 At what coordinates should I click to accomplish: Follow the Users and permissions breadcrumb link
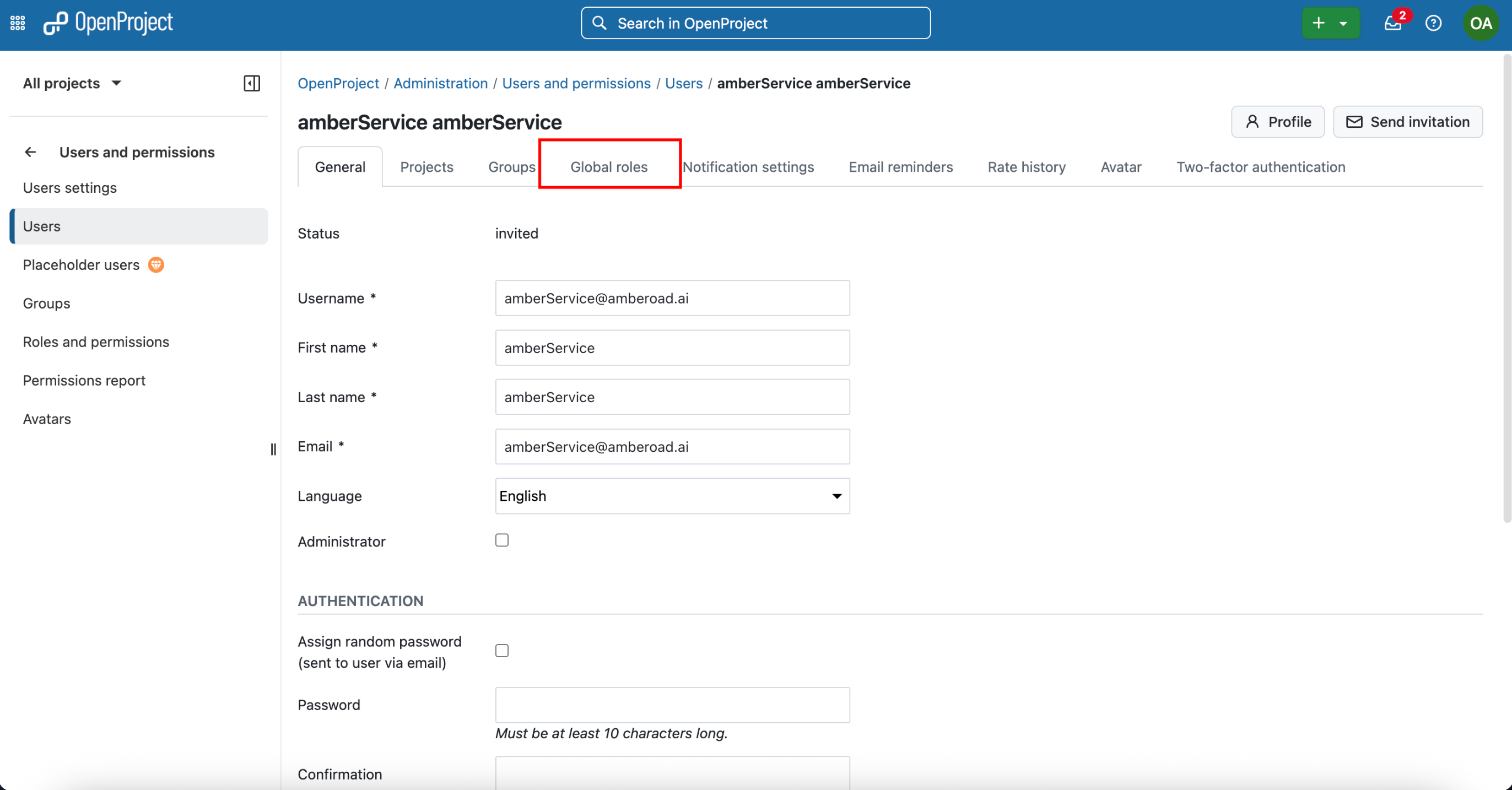coord(576,83)
